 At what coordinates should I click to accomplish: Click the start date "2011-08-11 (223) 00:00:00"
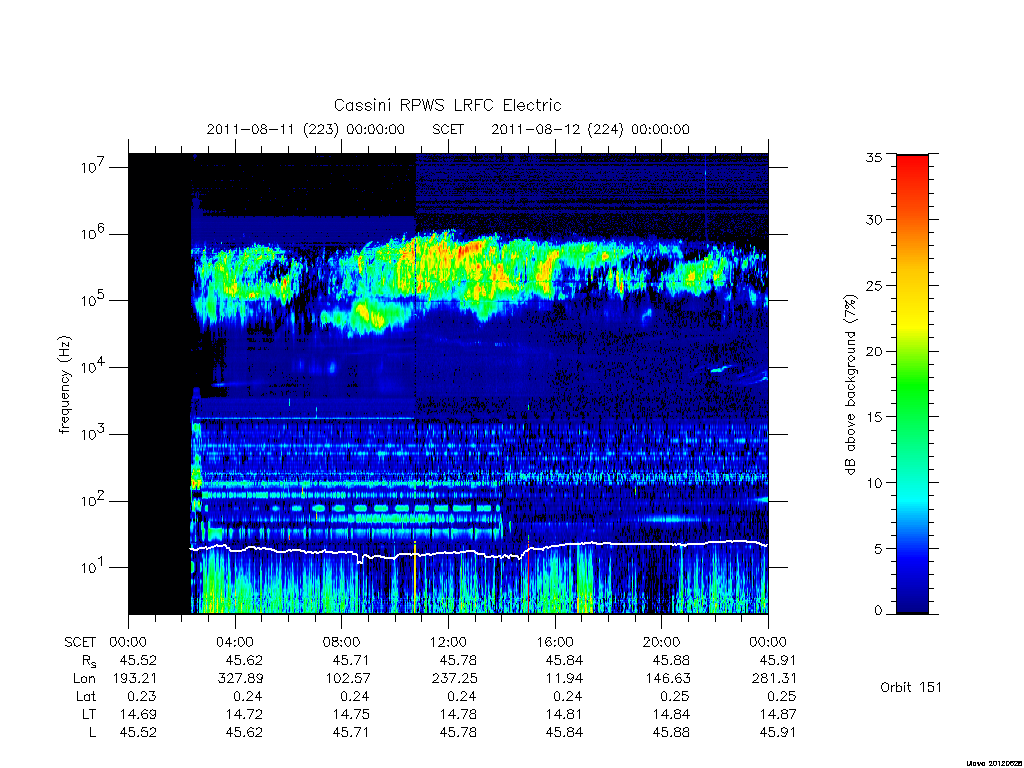[306, 129]
